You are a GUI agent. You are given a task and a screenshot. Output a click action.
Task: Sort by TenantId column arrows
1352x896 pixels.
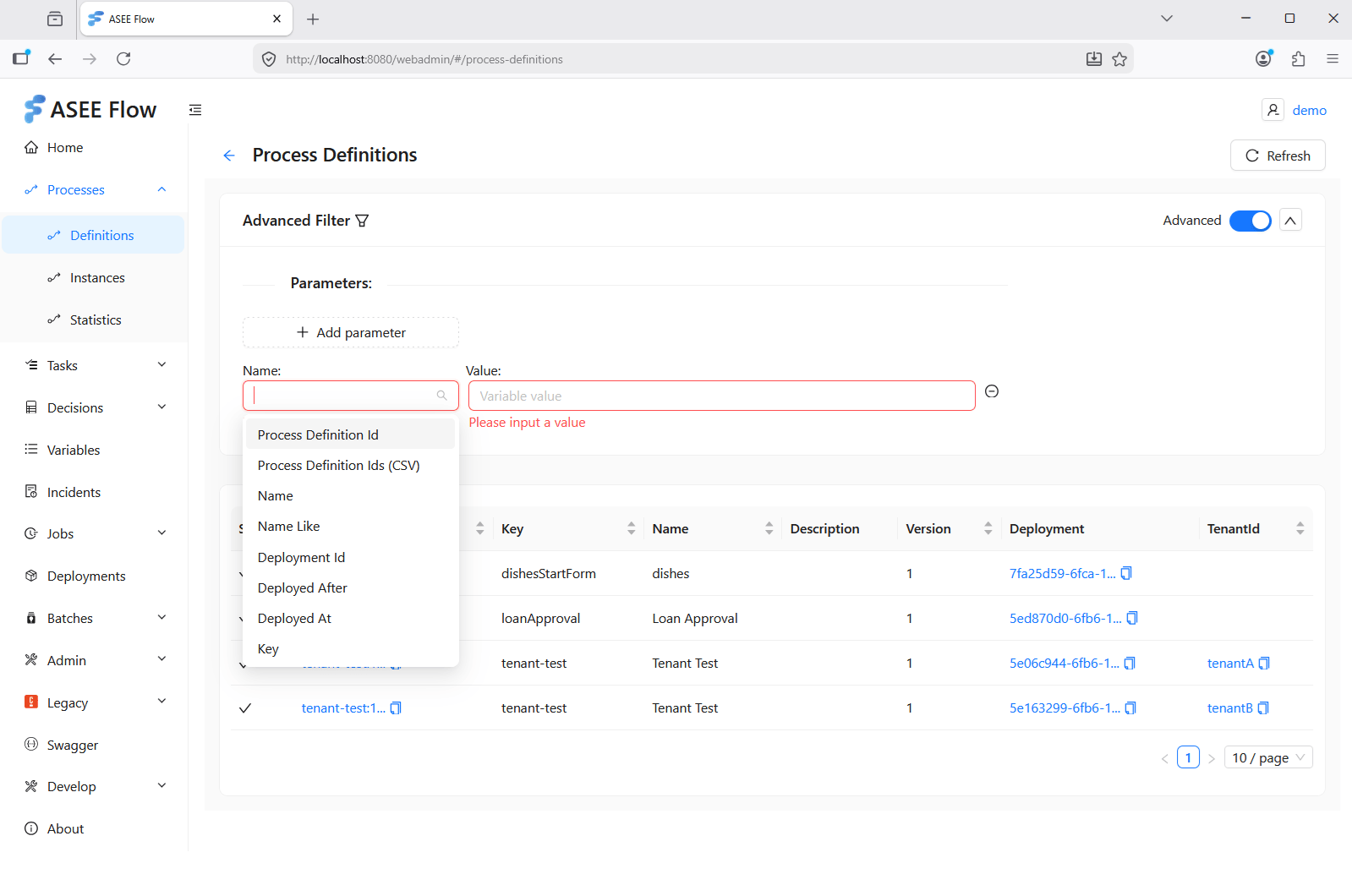click(1300, 528)
